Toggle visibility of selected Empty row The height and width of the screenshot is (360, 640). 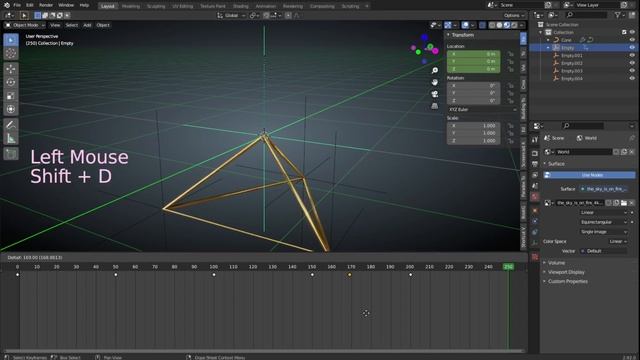632,48
